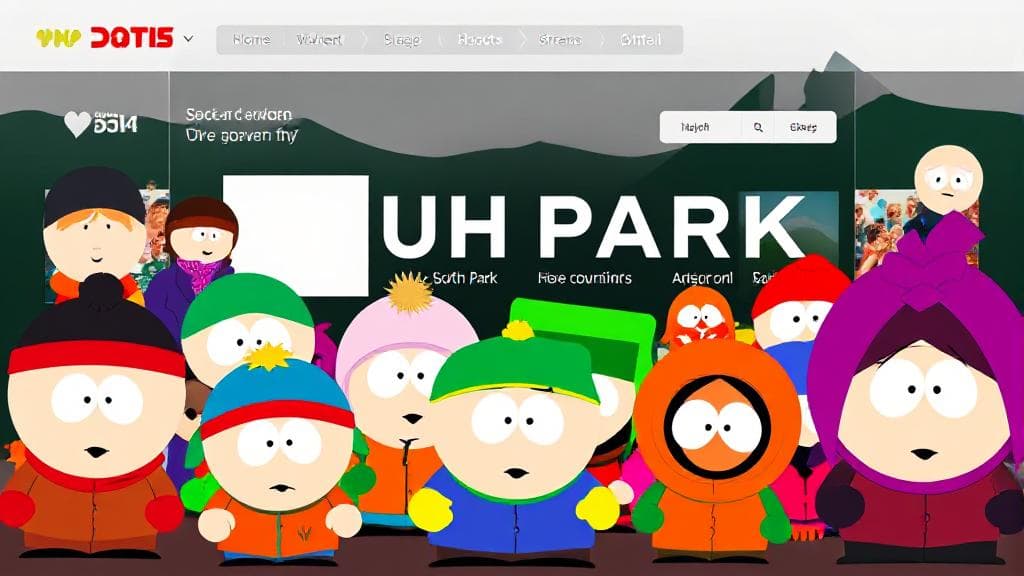The image size is (1024, 576).
Task: Click the magnifying glass search icon
Action: 758,127
